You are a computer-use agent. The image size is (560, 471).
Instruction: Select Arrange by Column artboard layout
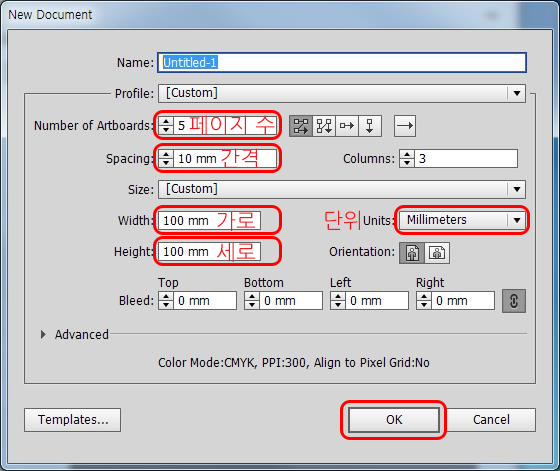click(370, 126)
